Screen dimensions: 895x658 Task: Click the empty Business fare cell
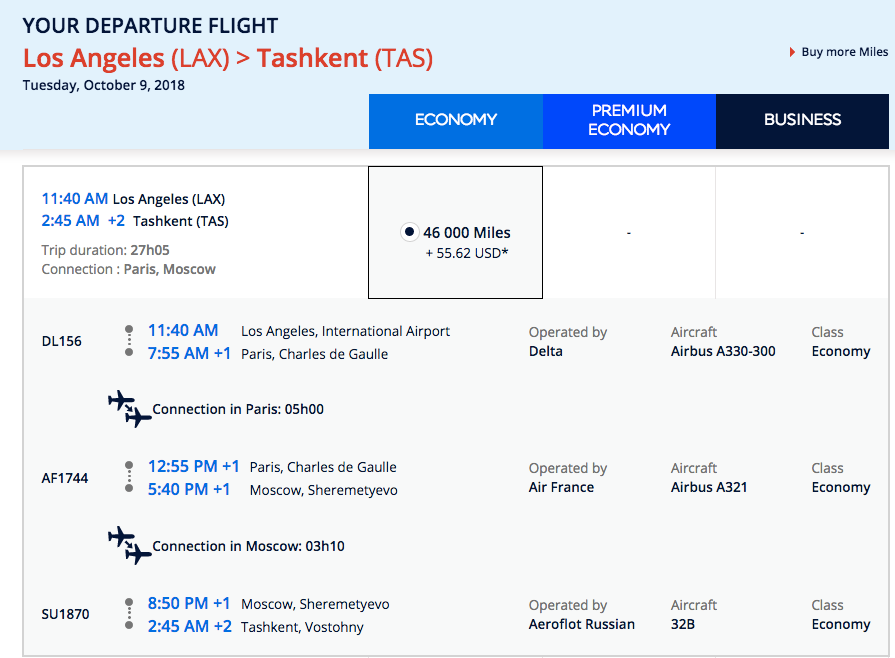click(802, 233)
